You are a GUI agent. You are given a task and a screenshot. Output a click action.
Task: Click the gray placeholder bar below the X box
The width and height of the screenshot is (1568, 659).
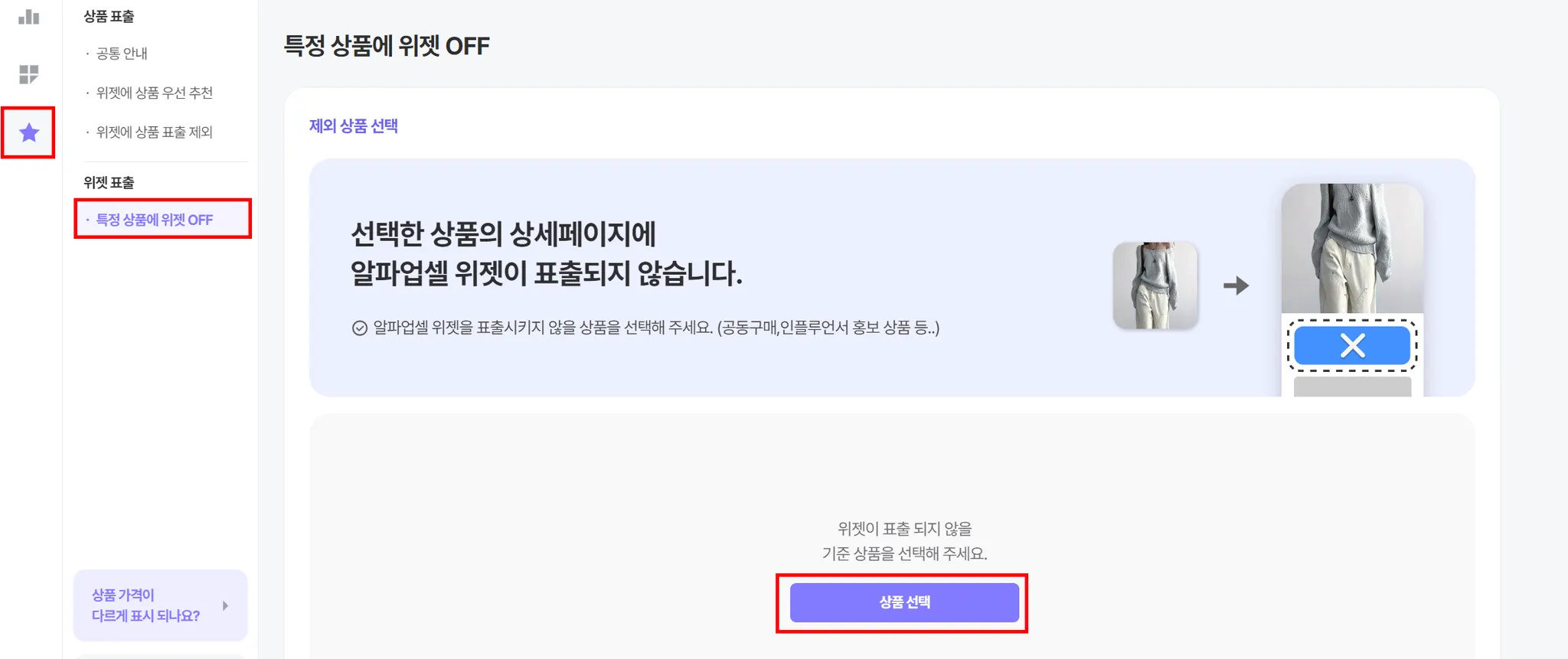(x=1352, y=386)
